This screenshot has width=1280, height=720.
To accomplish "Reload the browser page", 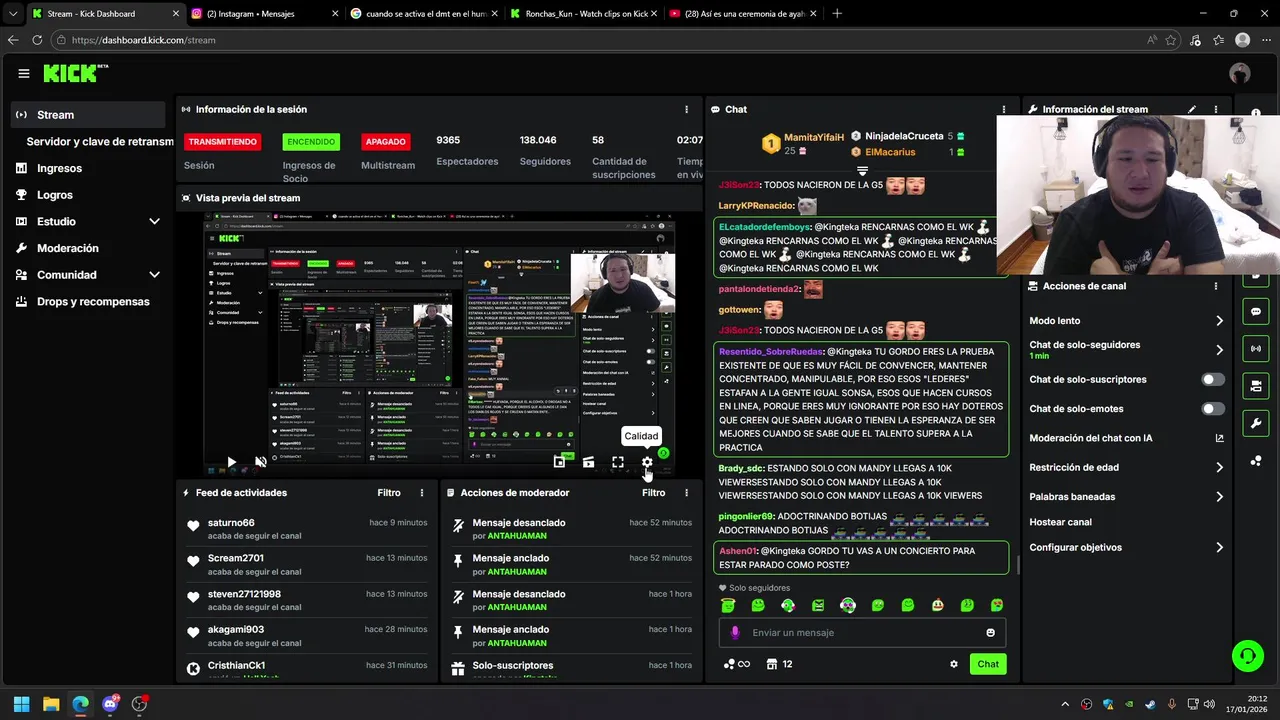I will tap(37, 40).
